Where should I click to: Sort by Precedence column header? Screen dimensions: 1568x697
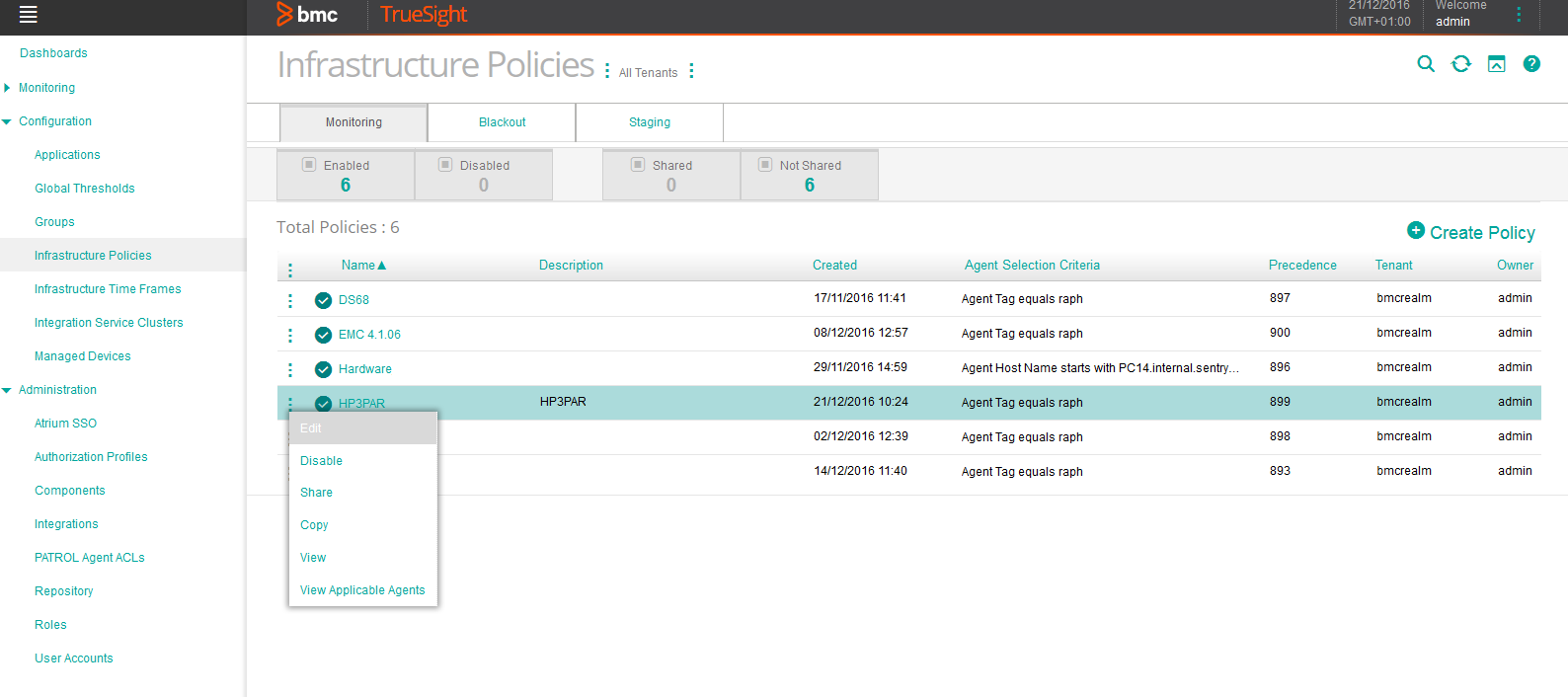1302,266
